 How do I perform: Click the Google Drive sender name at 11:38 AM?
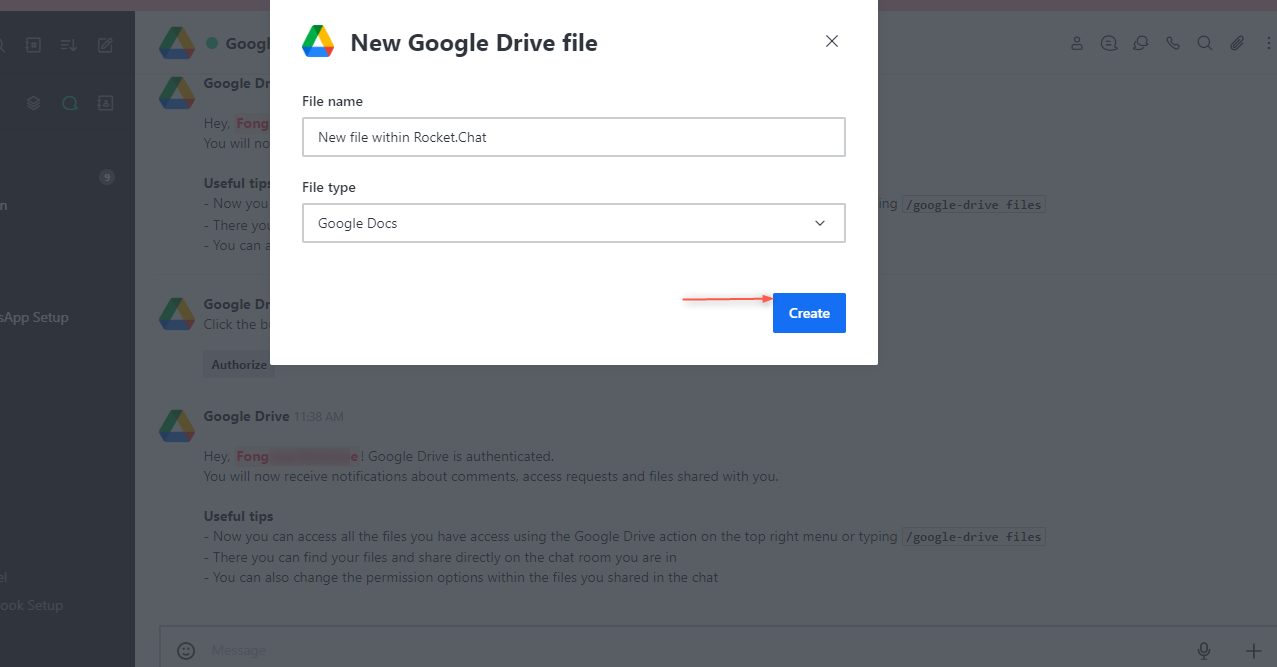(x=246, y=416)
